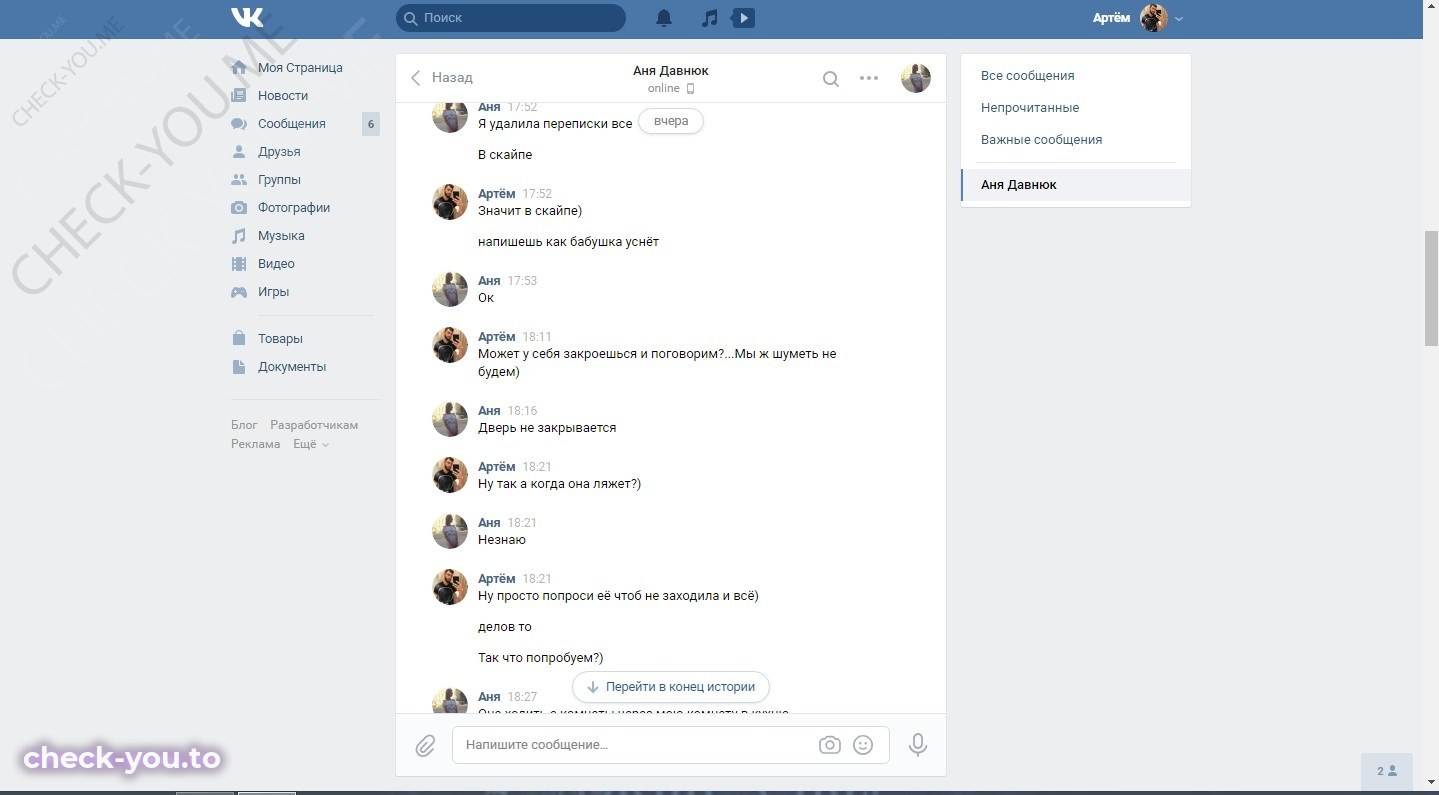Open the three-dots chat actions menu

click(x=869, y=78)
